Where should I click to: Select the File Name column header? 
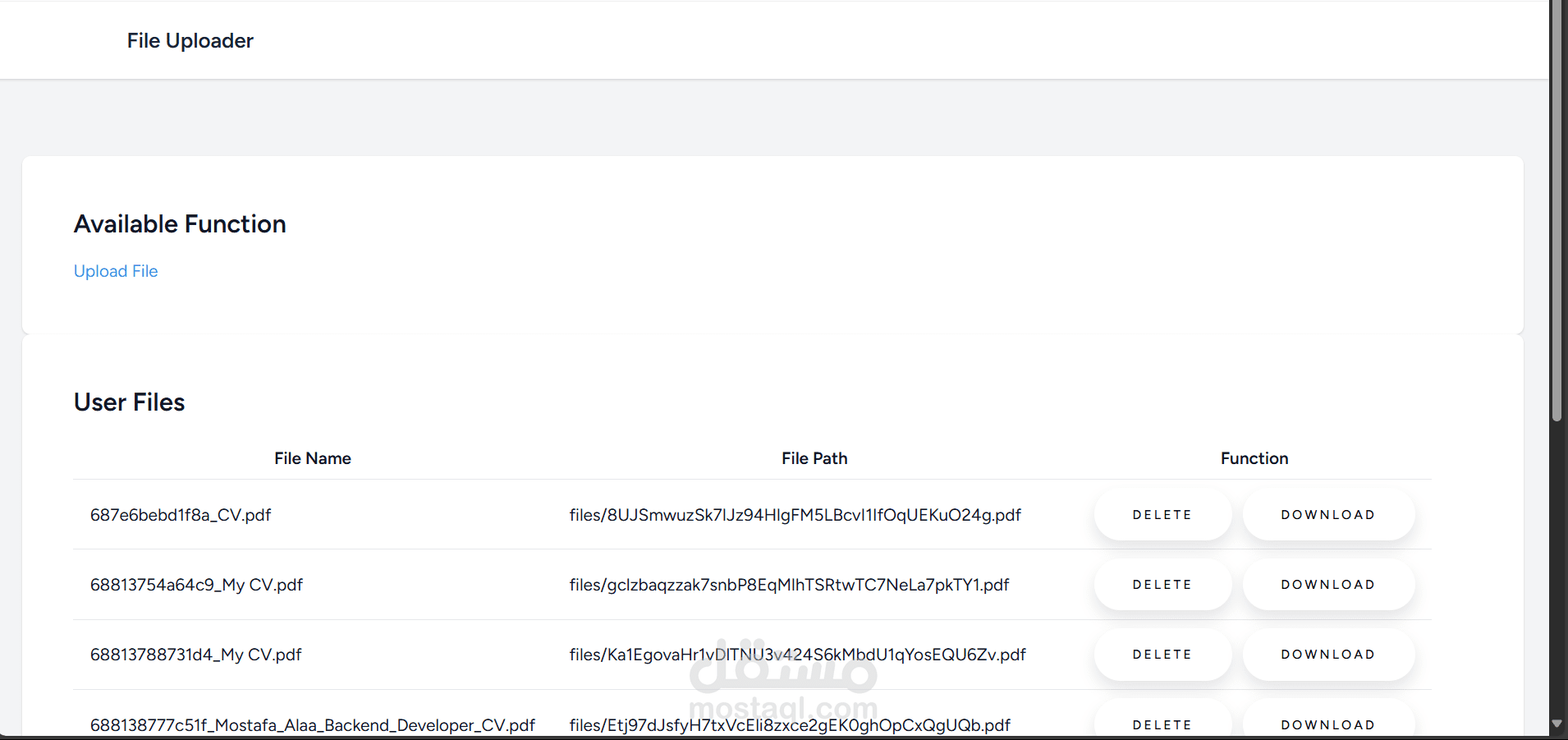[313, 458]
